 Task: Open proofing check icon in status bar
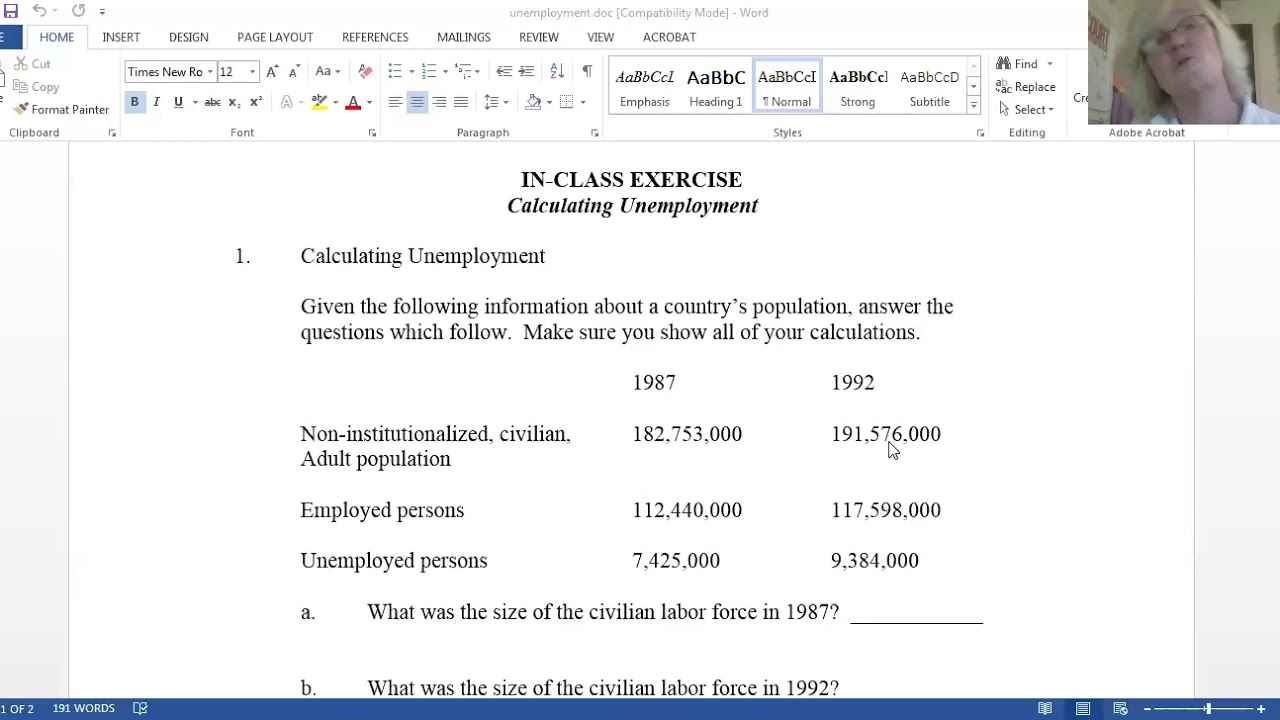[140, 709]
